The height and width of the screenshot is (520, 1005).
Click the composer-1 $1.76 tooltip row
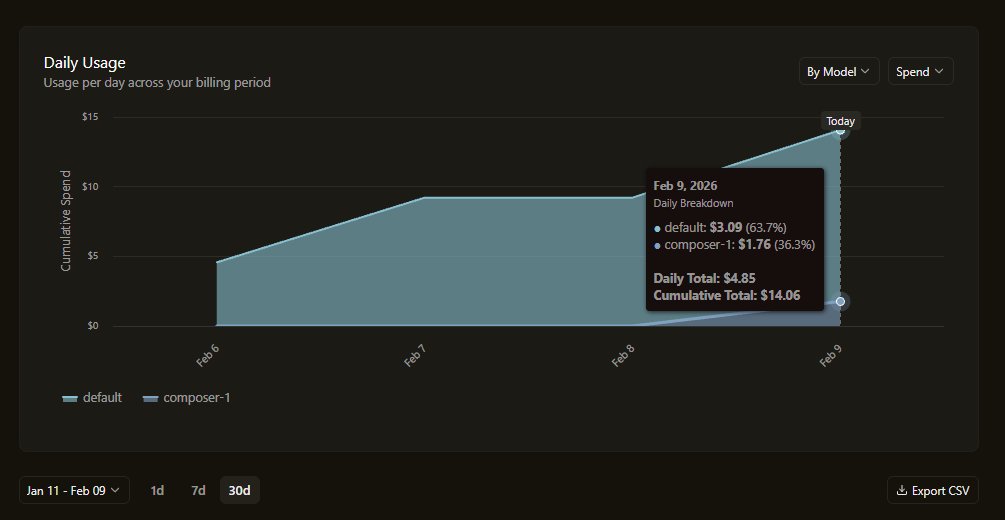point(734,244)
